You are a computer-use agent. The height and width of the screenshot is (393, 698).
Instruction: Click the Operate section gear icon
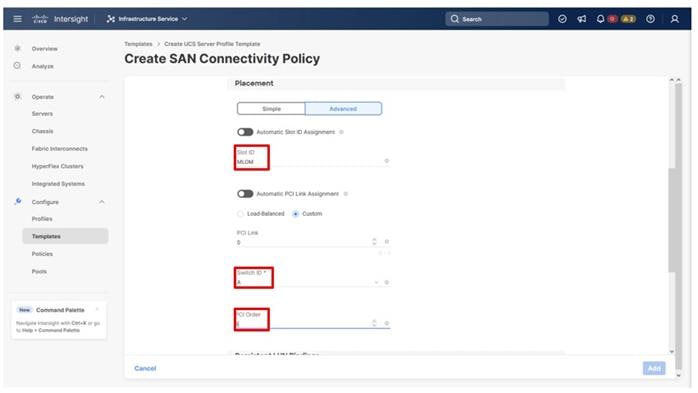[x=17, y=97]
